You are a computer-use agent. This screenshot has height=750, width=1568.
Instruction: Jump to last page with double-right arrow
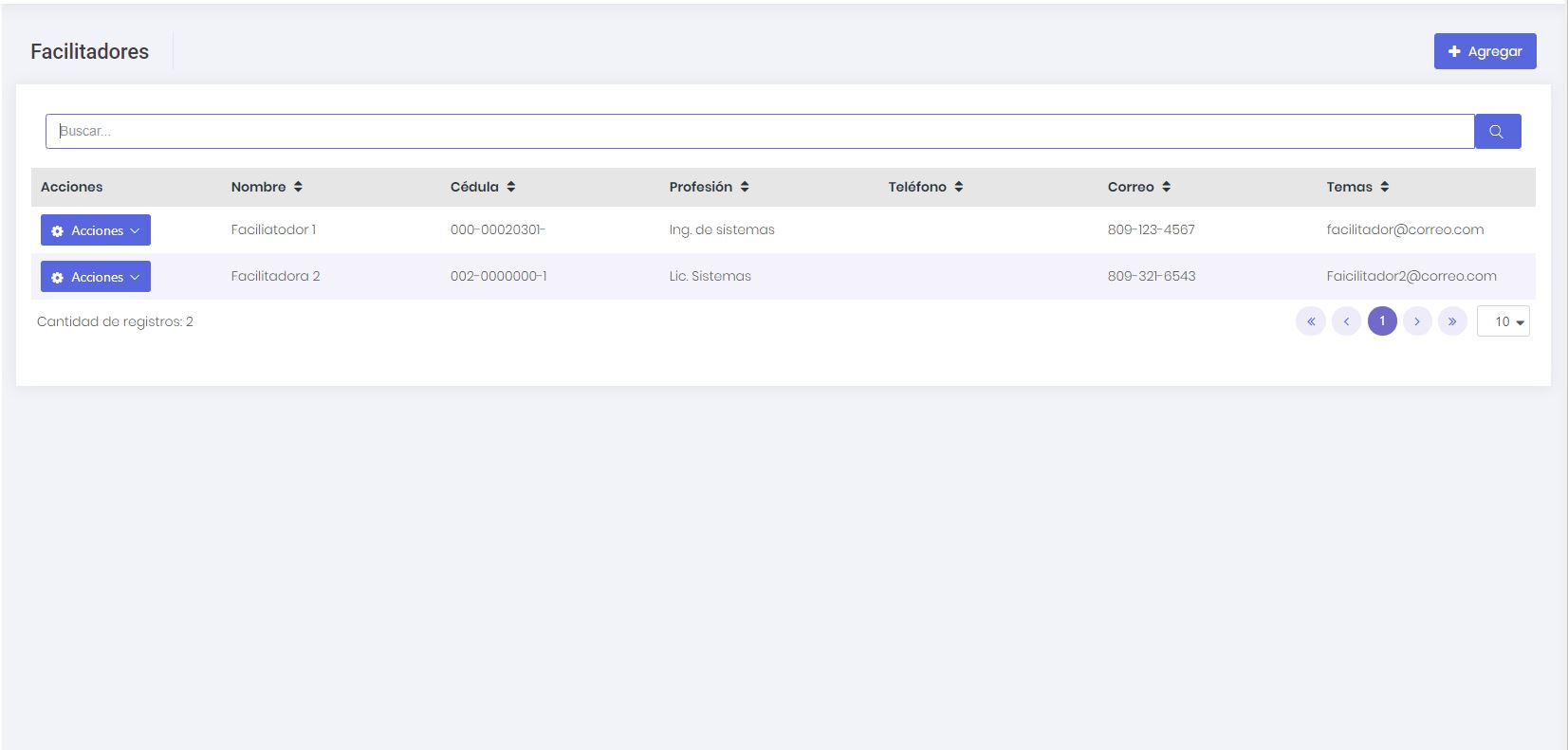pyautogui.click(x=1452, y=321)
